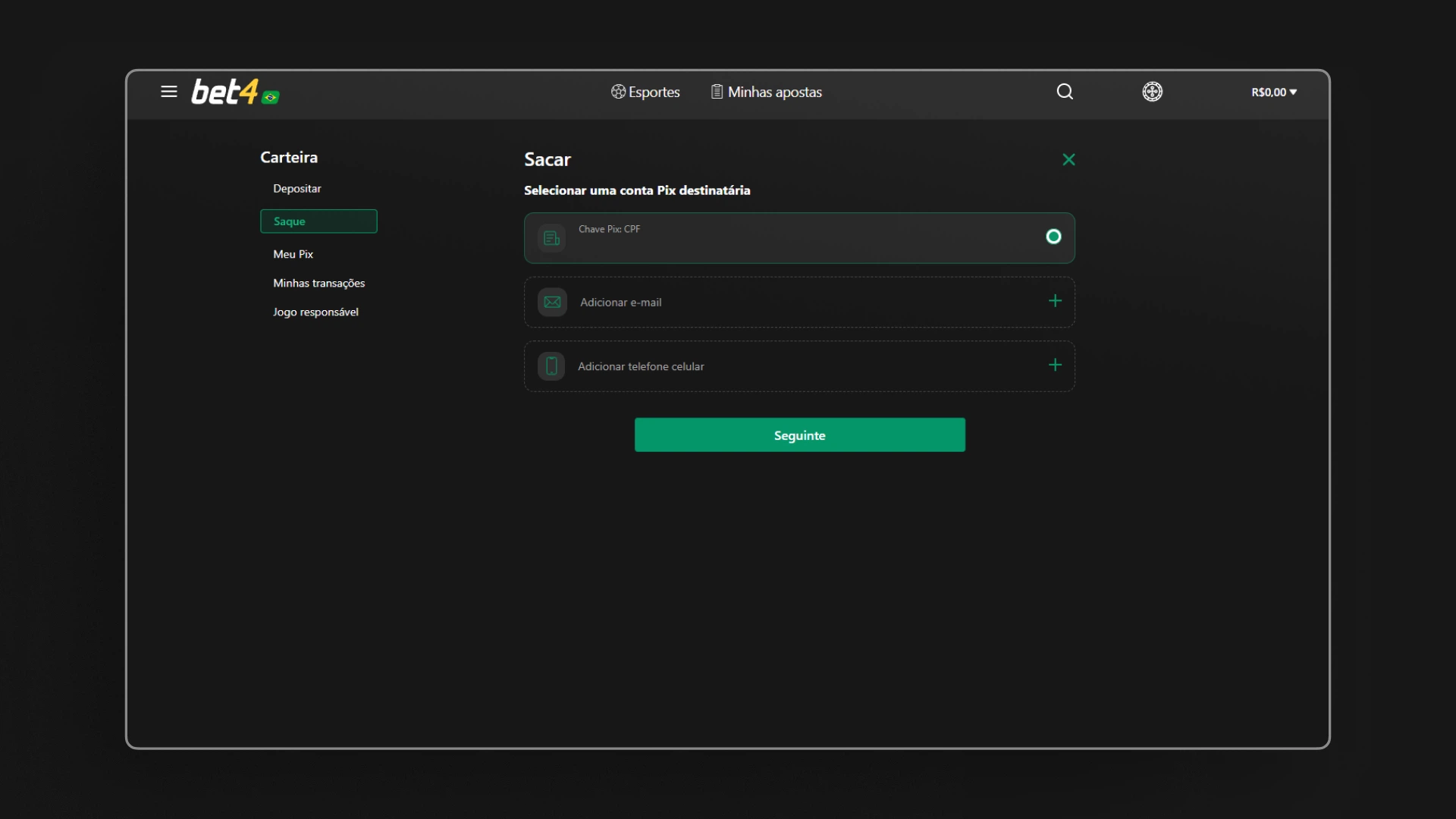Viewport: 1456px width, 819px height.
Task: Open Minhas apostas
Action: (x=766, y=92)
